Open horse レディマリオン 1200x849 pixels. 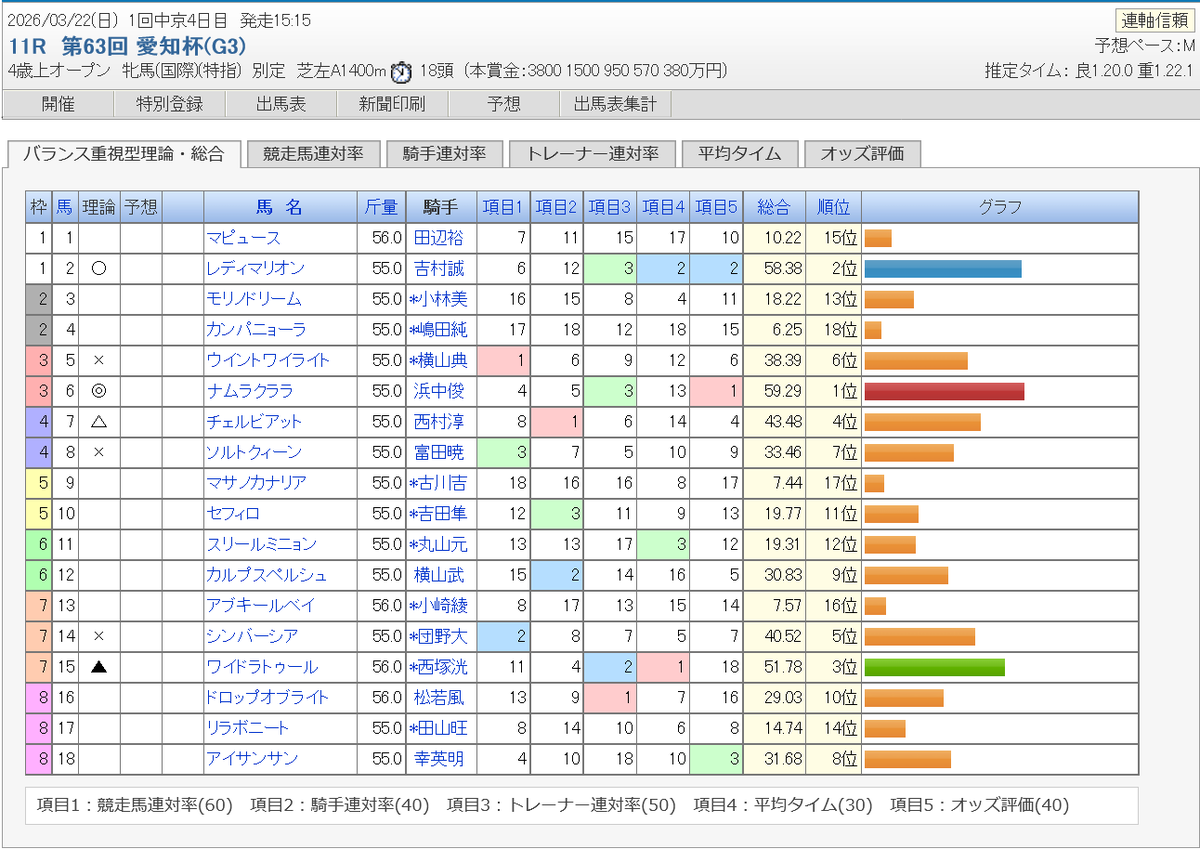tap(255, 269)
